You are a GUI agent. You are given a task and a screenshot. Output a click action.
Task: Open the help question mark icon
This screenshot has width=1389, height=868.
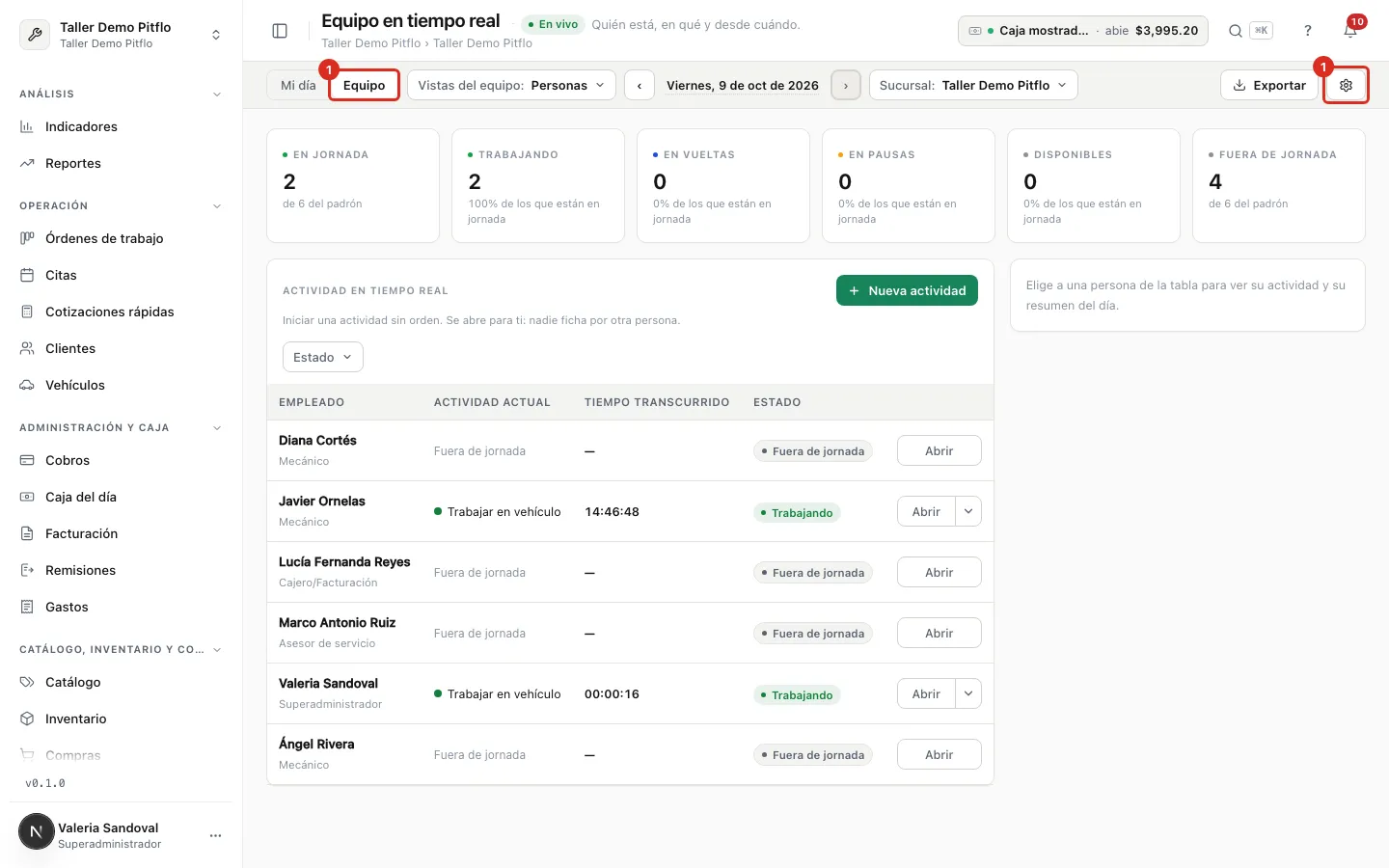(1308, 31)
